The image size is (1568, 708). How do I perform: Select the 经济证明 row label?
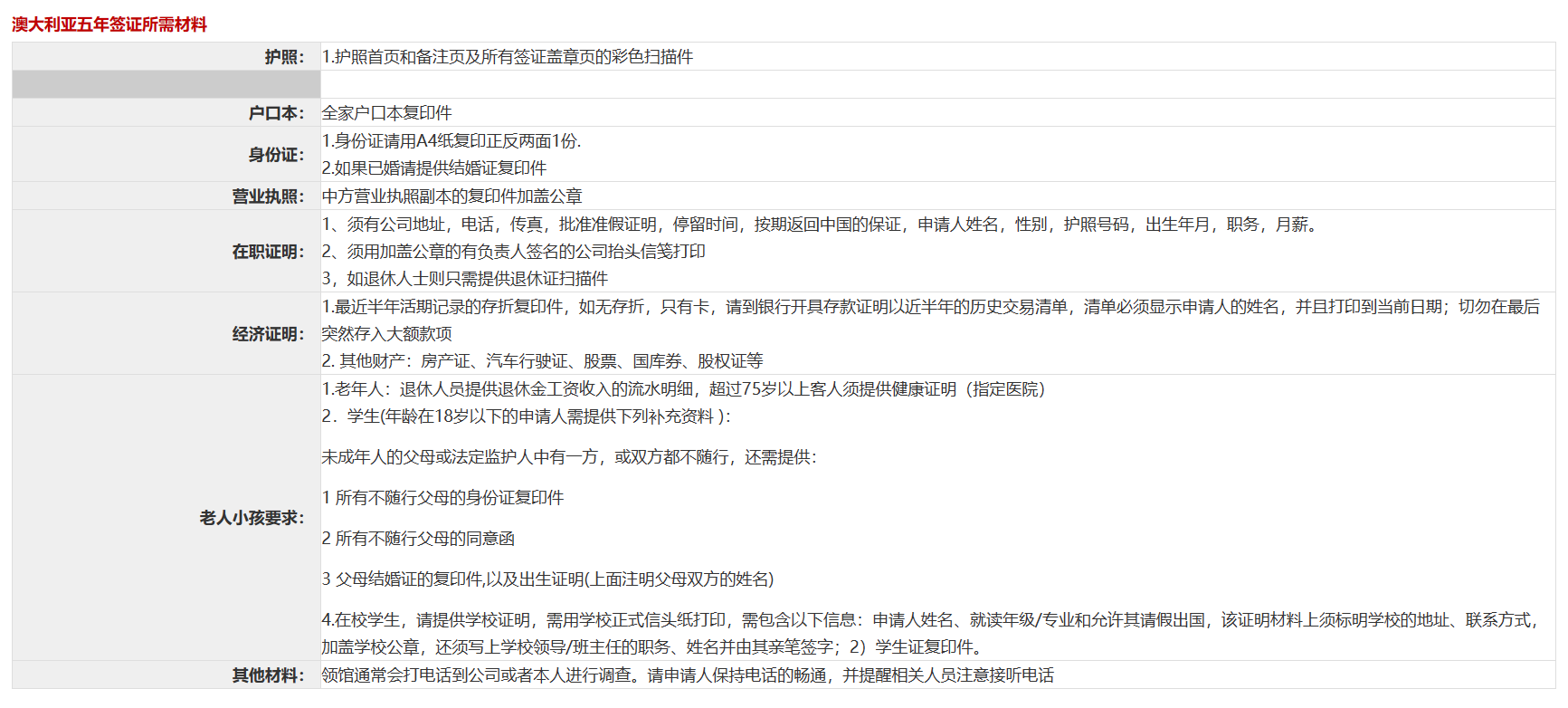coord(268,334)
